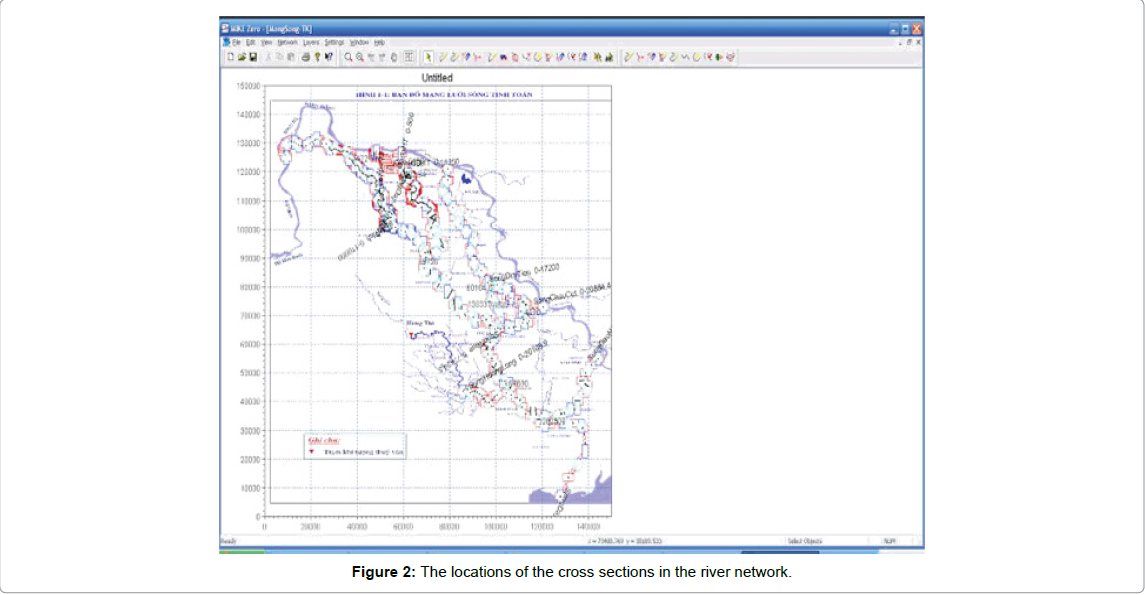Screen dimensions: 1145x595
Task: Open the View menu
Action: [266, 43]
